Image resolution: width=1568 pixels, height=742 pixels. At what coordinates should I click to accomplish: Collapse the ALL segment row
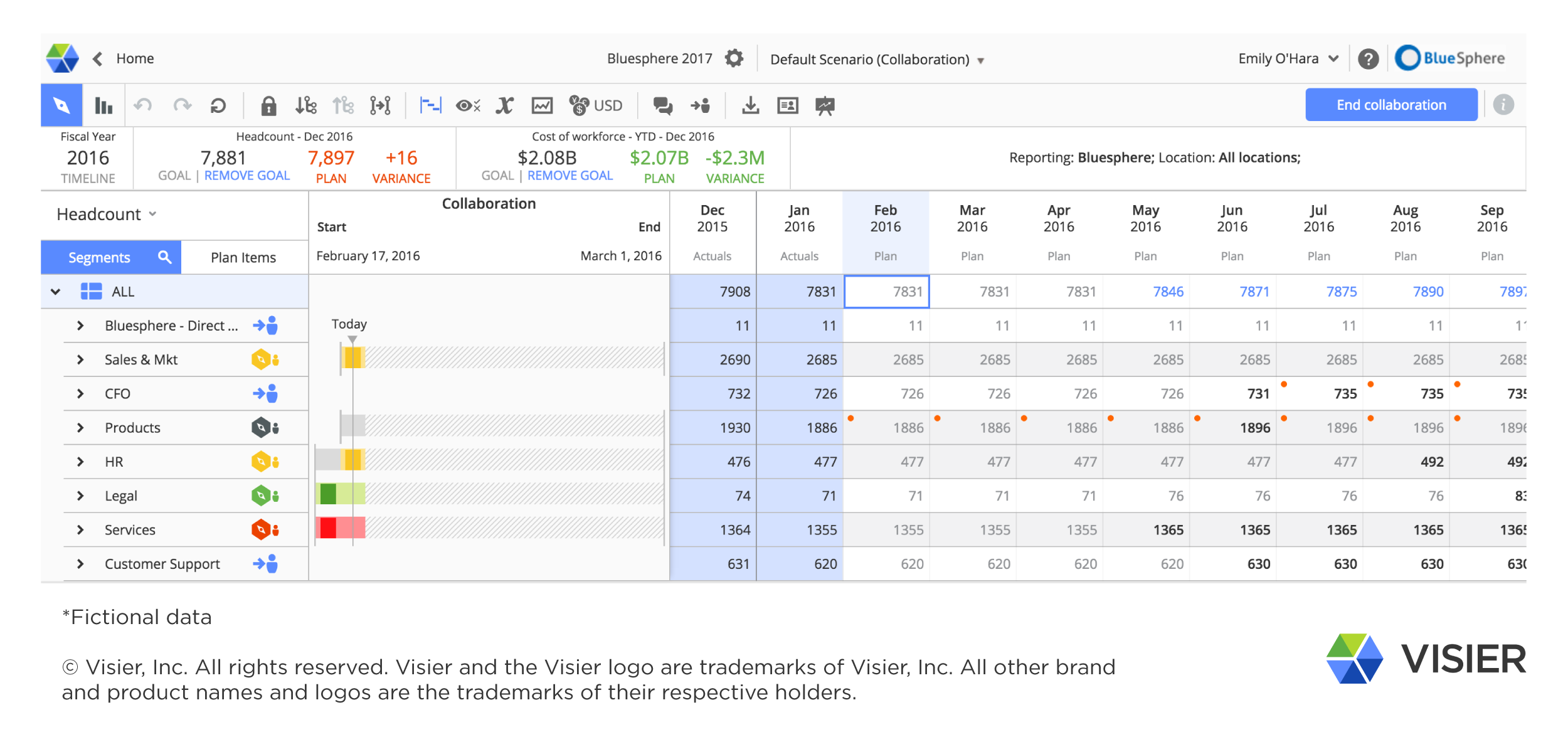(x=55, y=292)
